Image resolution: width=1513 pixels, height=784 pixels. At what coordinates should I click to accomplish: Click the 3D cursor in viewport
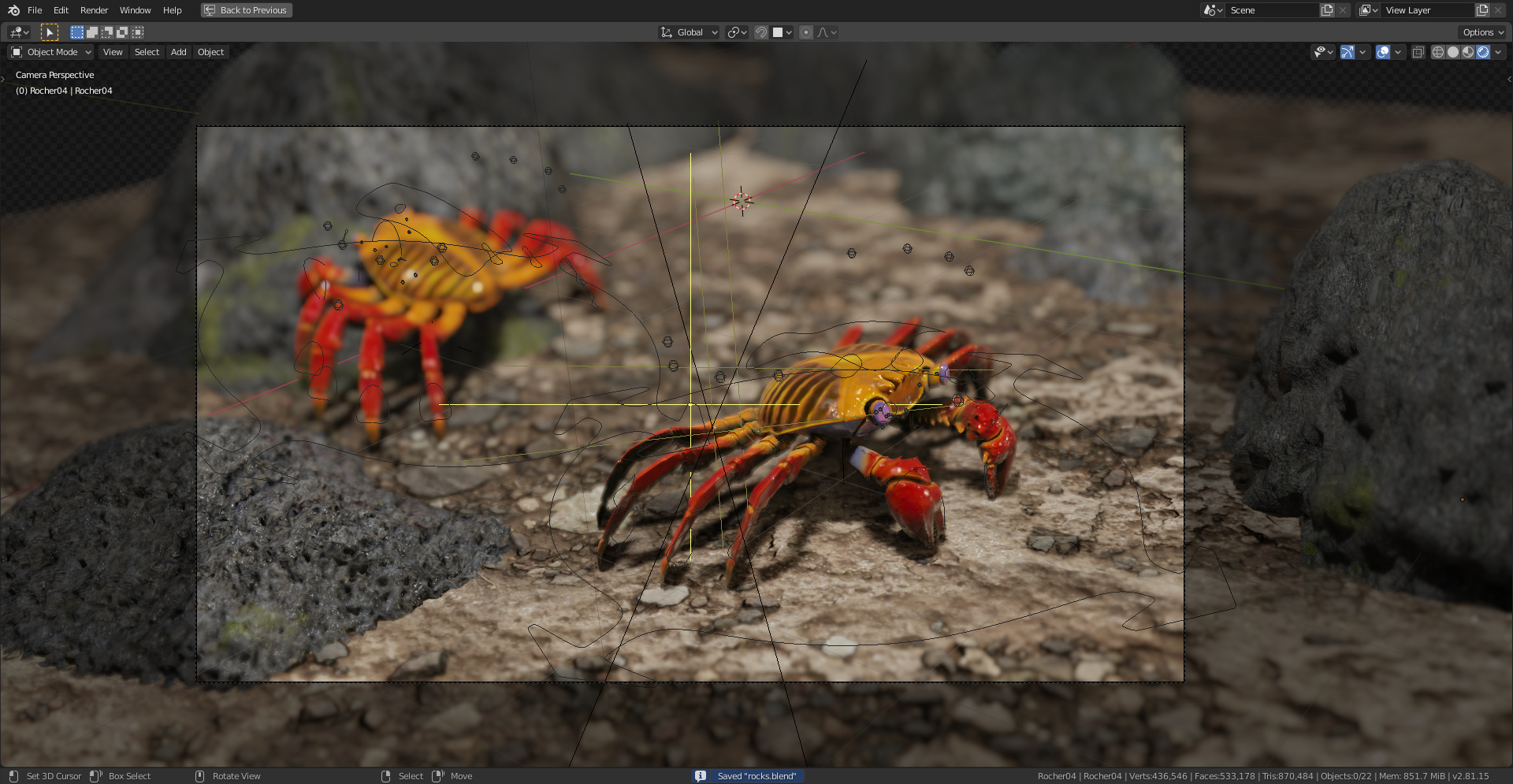tap(742, 202)
